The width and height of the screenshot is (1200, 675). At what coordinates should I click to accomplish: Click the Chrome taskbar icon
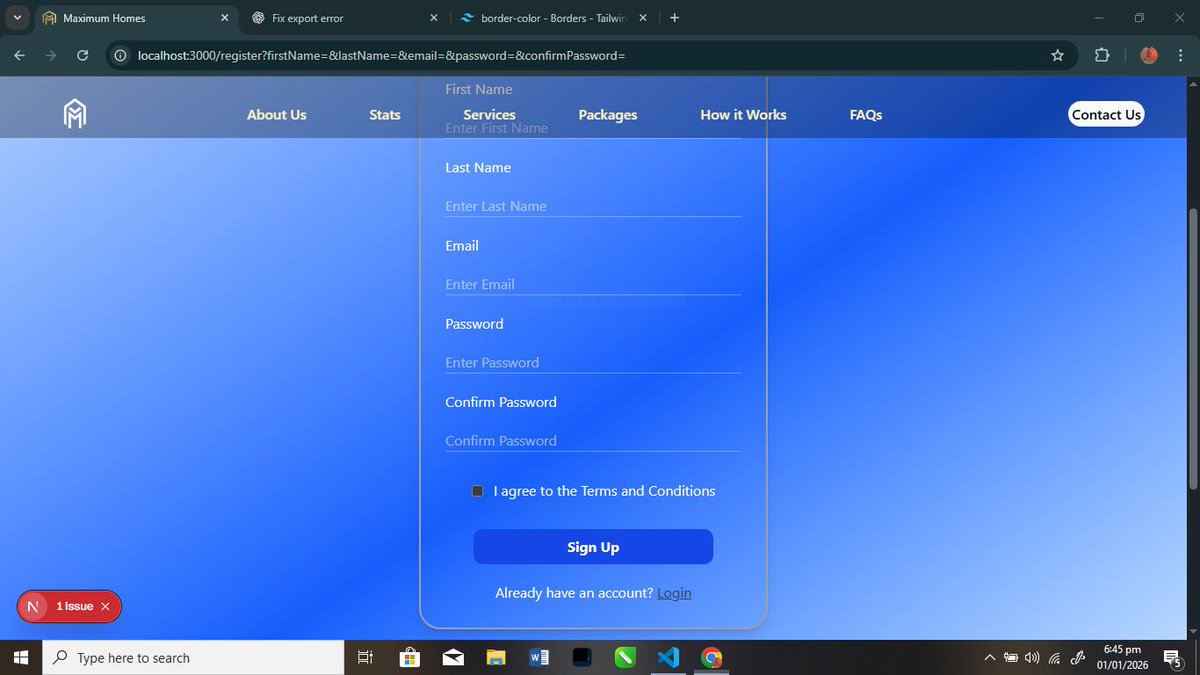(x=712, y=658)
